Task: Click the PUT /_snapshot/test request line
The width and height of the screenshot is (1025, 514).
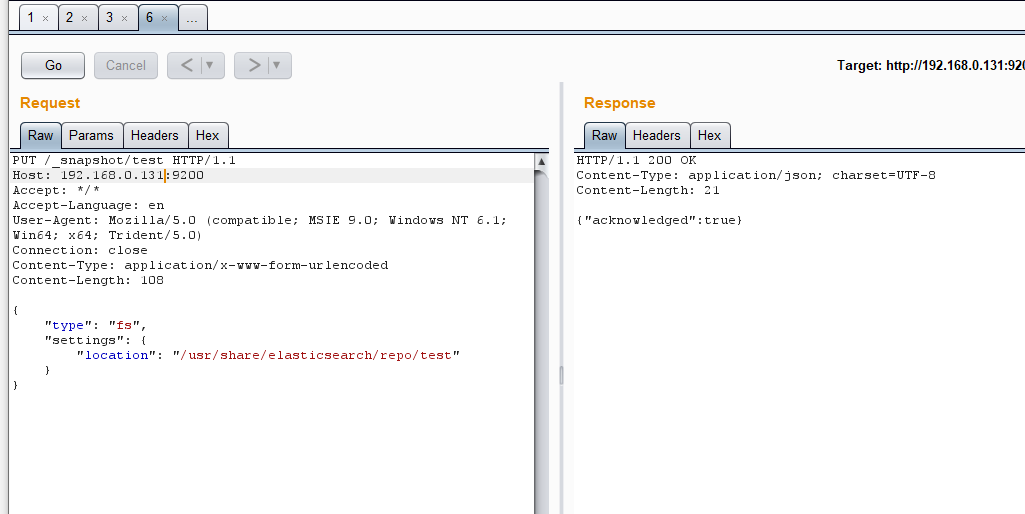Action: click(x=124, y=160)
